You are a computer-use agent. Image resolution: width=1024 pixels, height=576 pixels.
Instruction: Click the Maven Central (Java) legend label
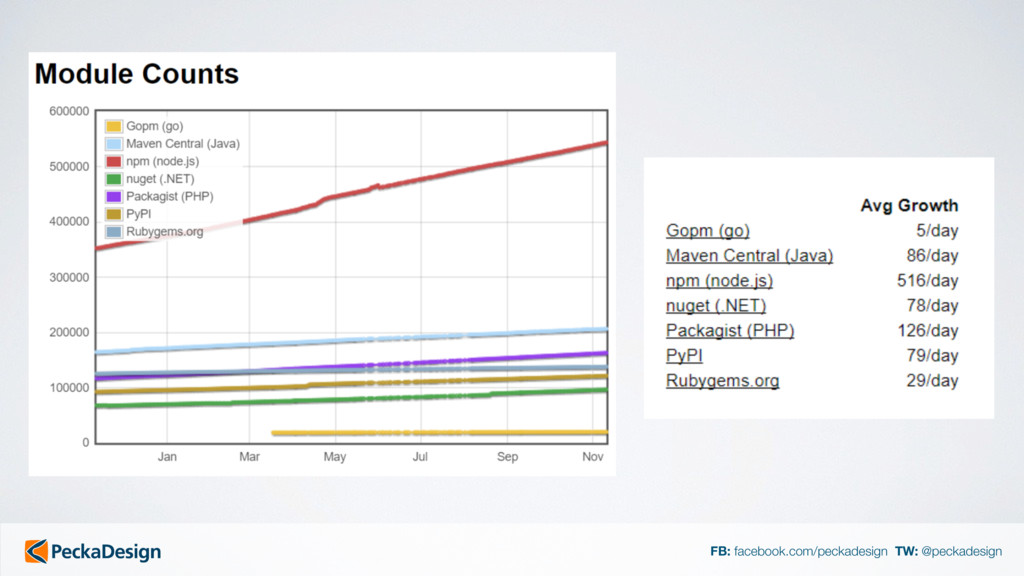[x=183, y=144]
